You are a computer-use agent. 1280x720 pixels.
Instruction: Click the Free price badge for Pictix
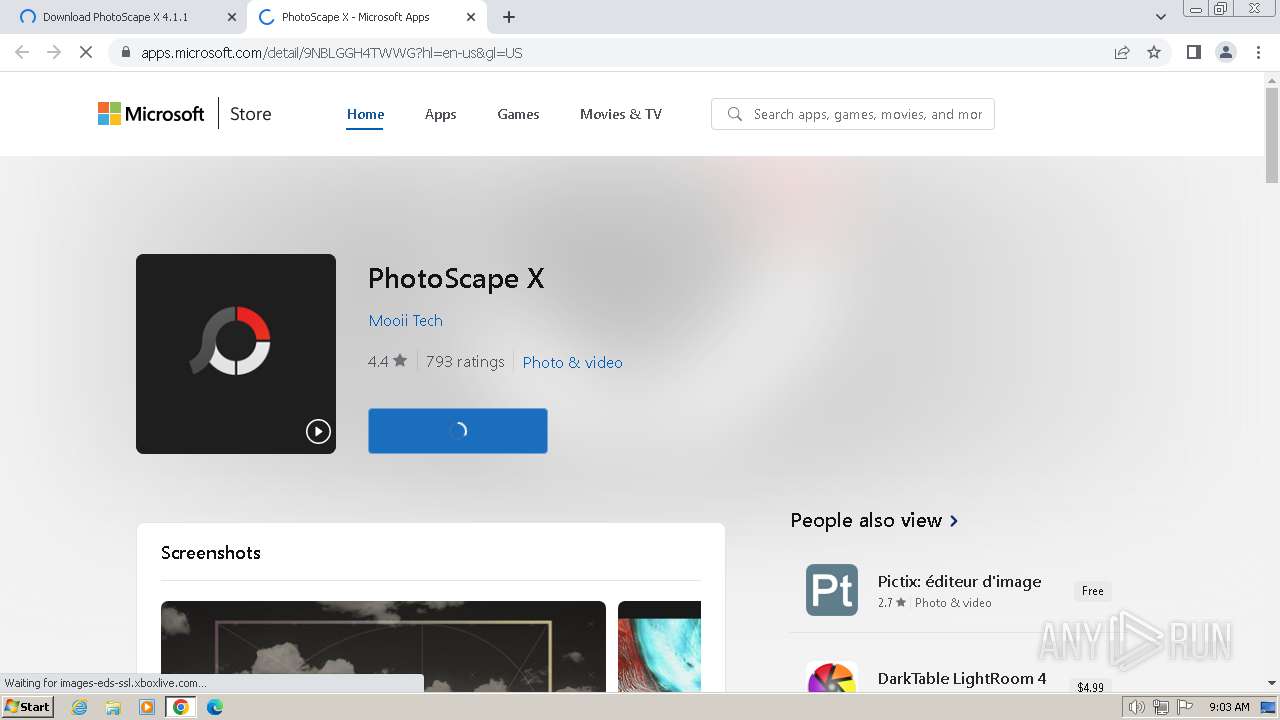click(1092, 591)
